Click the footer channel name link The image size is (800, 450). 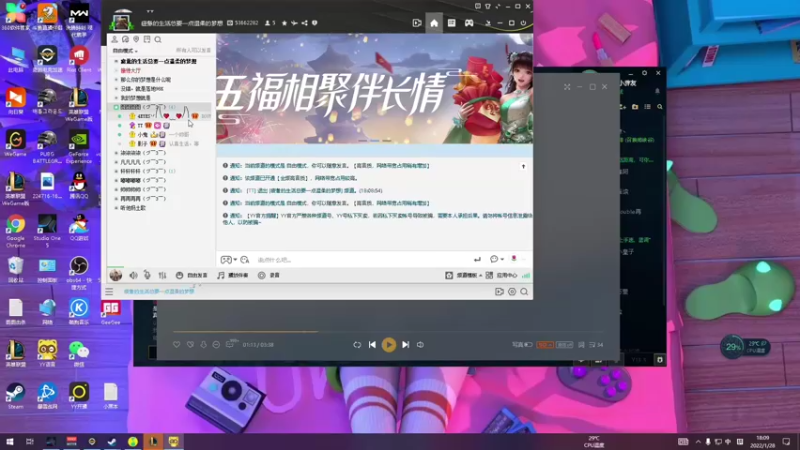[x=159, y=291]
